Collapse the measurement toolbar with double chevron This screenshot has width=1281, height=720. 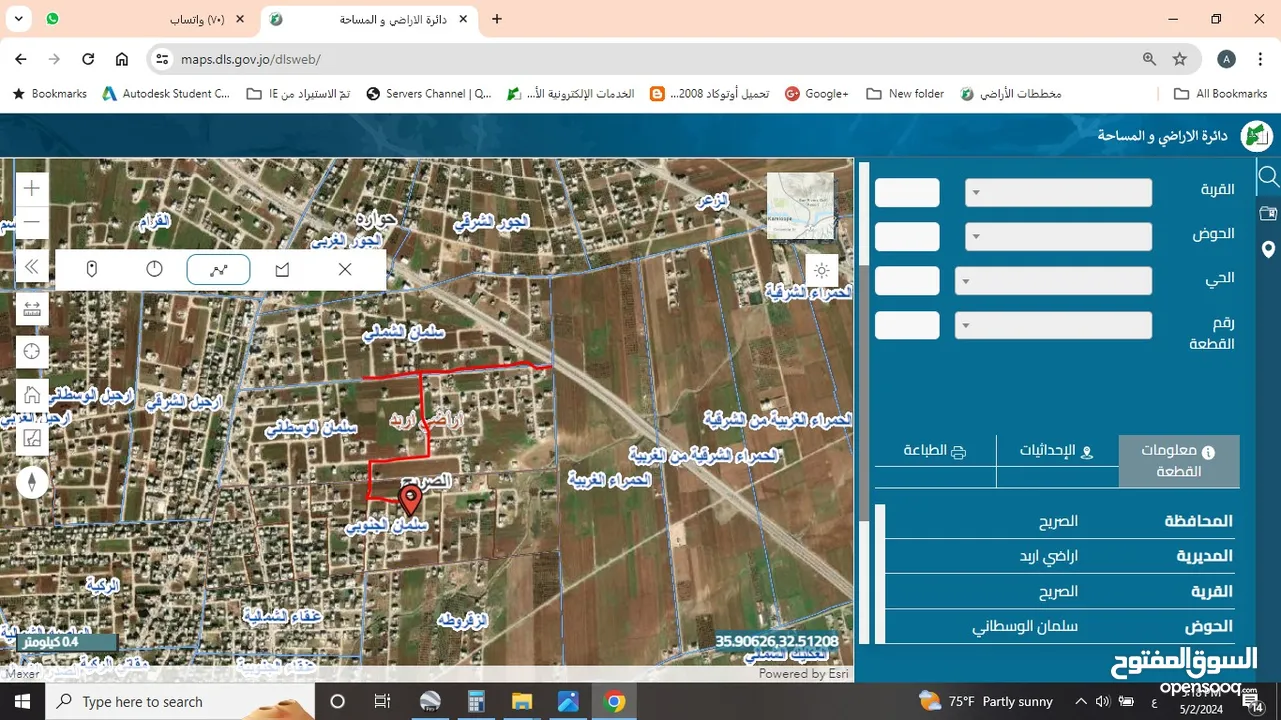[32, 267]
